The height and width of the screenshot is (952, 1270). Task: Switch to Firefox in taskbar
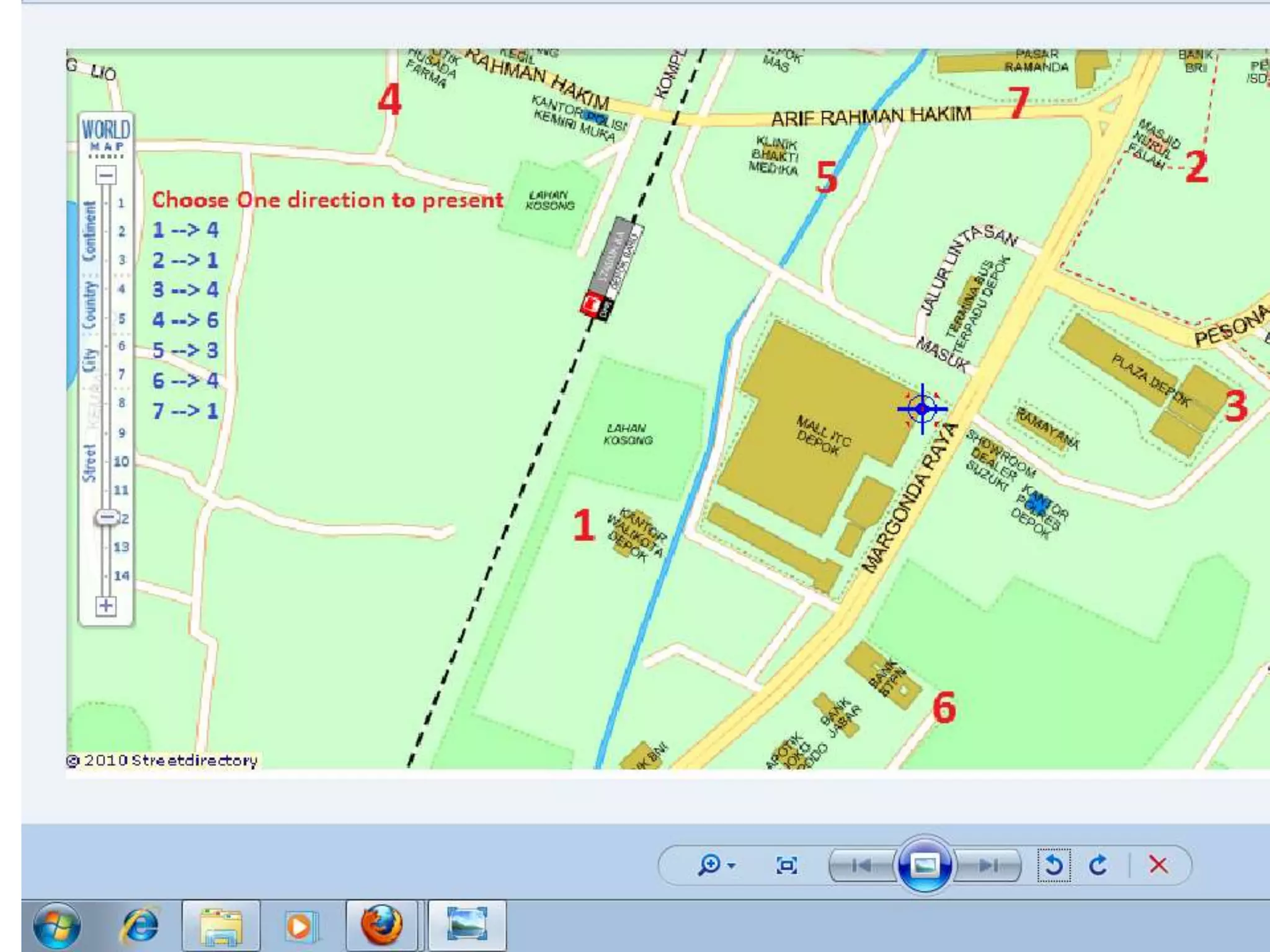pyautogui.click(x=381, y=926)
